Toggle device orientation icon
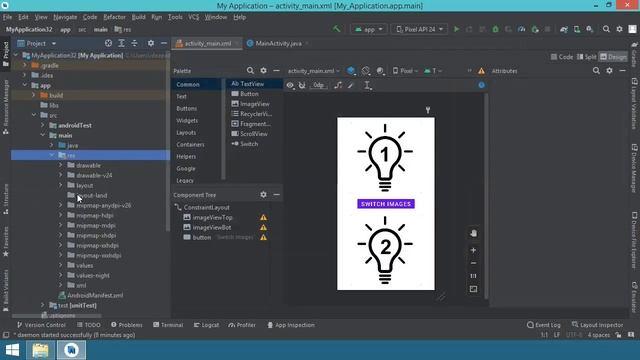Screen dimensions: 640x360 pos(366,71)
